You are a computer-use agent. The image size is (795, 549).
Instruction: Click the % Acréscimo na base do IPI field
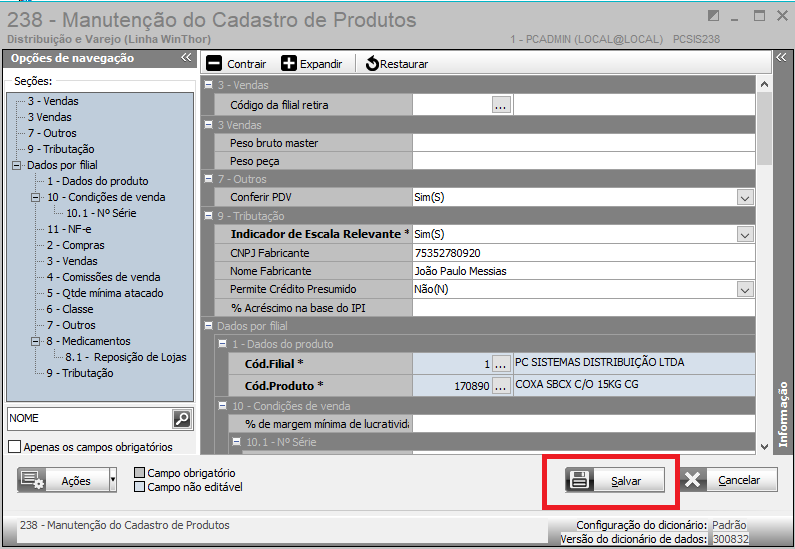point(584,308)
